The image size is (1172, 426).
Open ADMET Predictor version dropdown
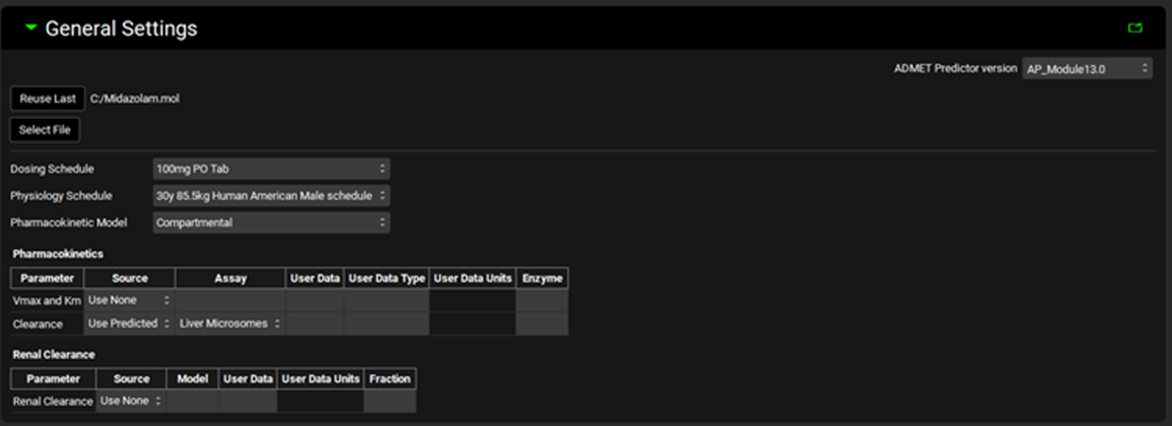pyautogui.click(x=1087, y=69)
